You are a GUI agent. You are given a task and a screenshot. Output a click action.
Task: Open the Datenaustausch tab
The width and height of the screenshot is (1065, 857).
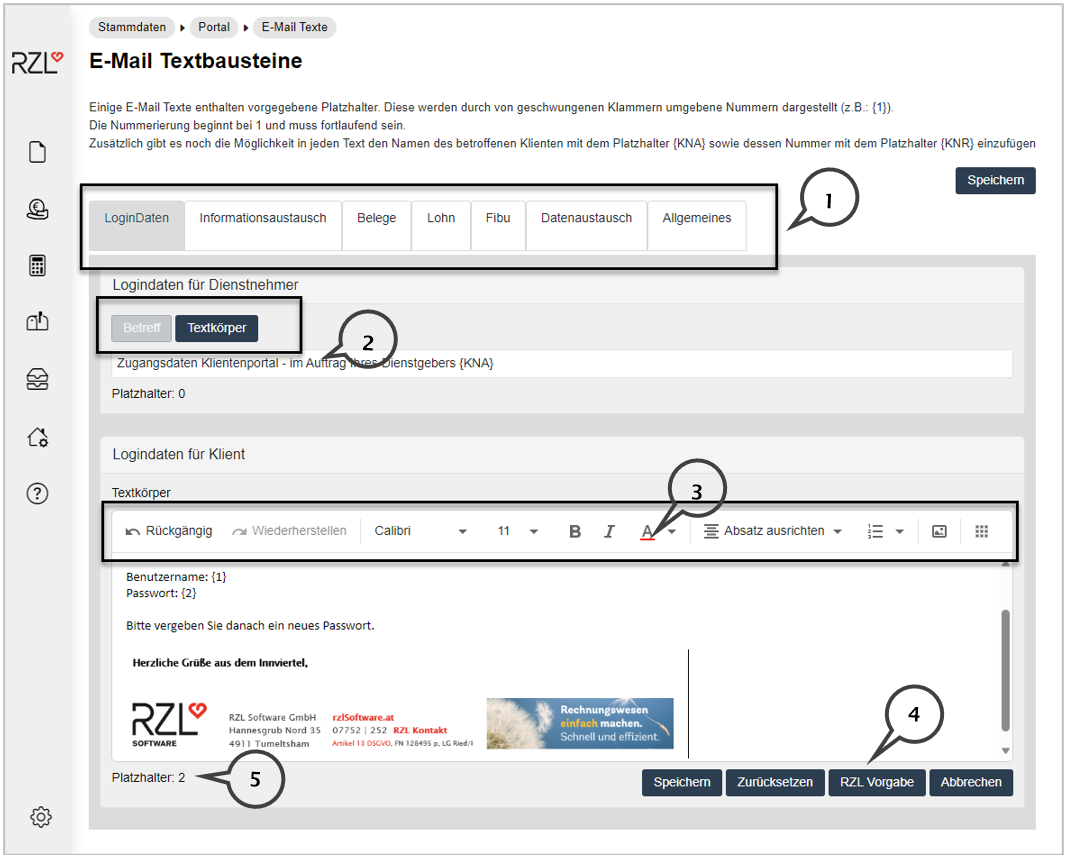pyautogui.click(x=586, y=218)
